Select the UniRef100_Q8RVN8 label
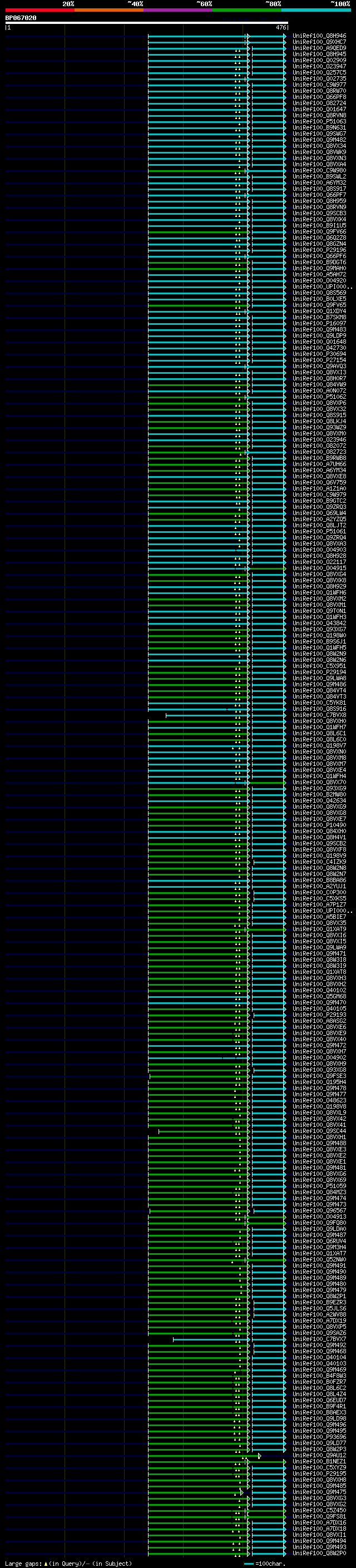The image size is (356, 1568). pos(319,115)
